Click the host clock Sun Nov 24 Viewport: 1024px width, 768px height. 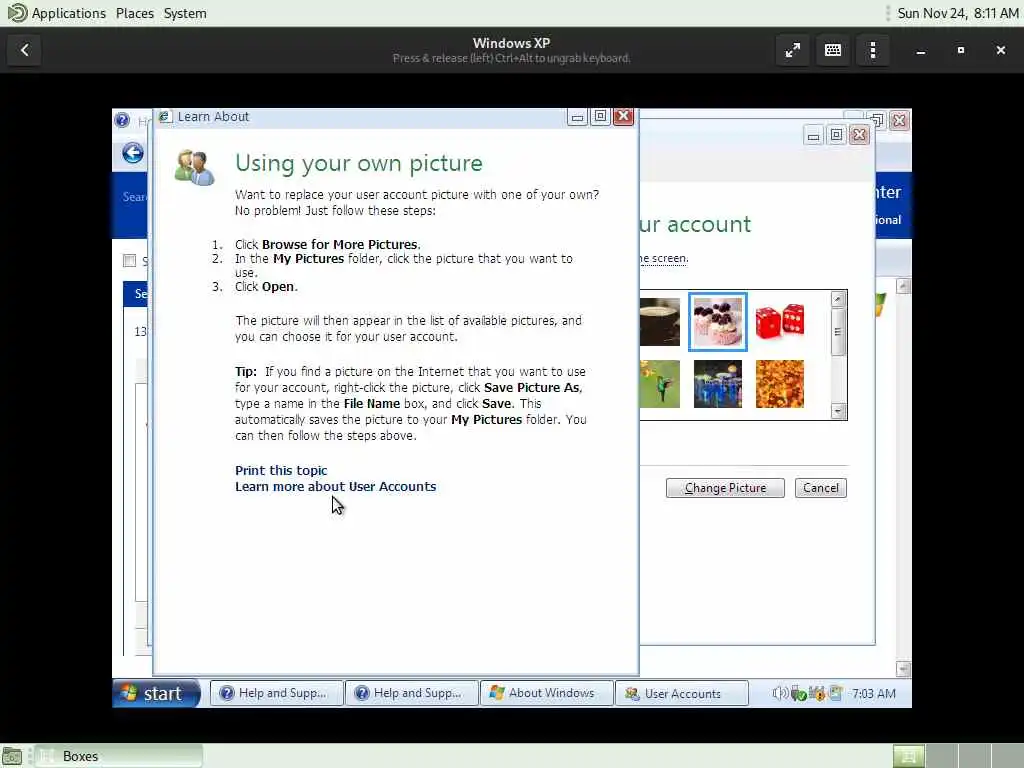click(x=957, y=13)
